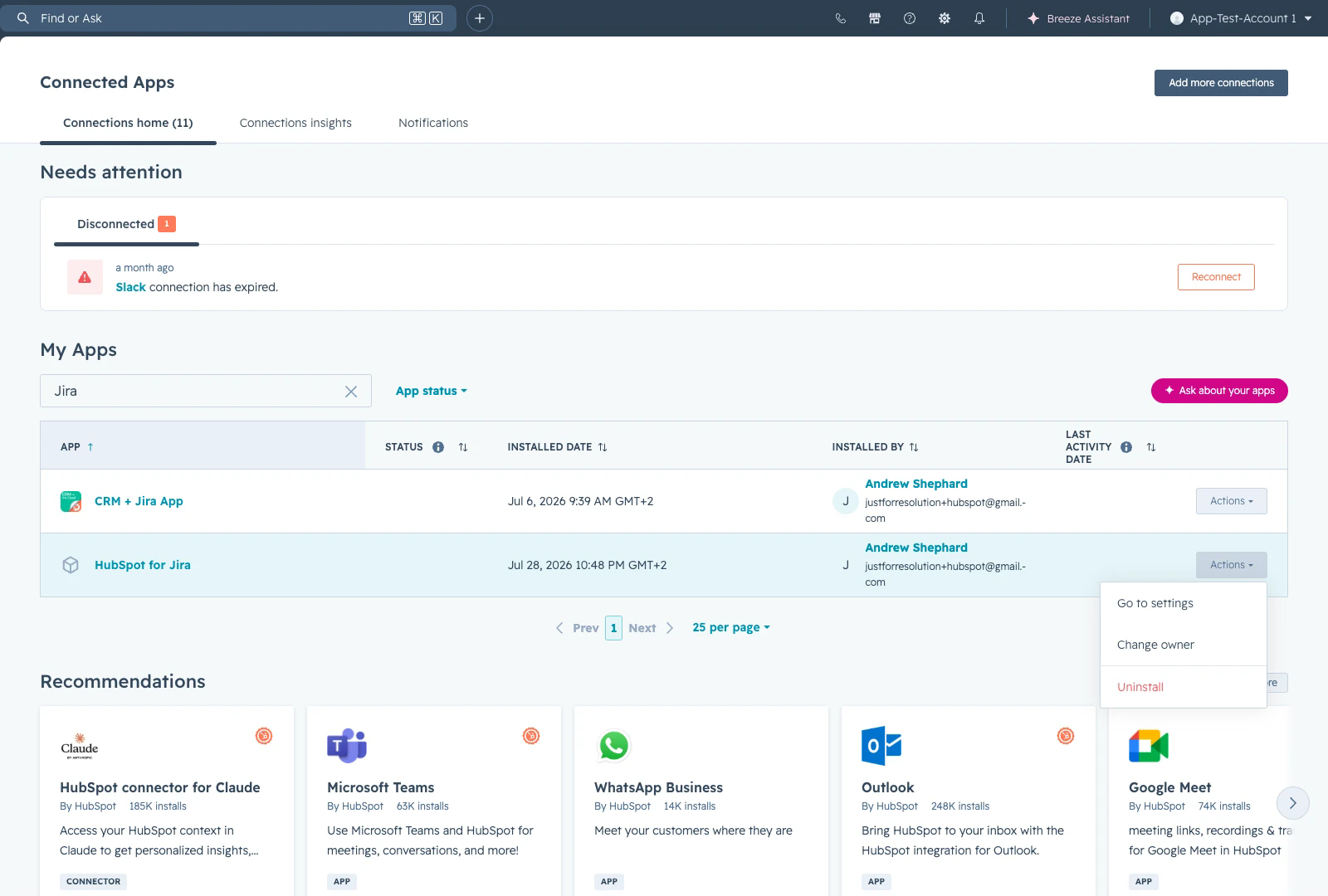Open Outlook card title
The height and width of the screenshot is (896, 1328).
coord(888,787)
